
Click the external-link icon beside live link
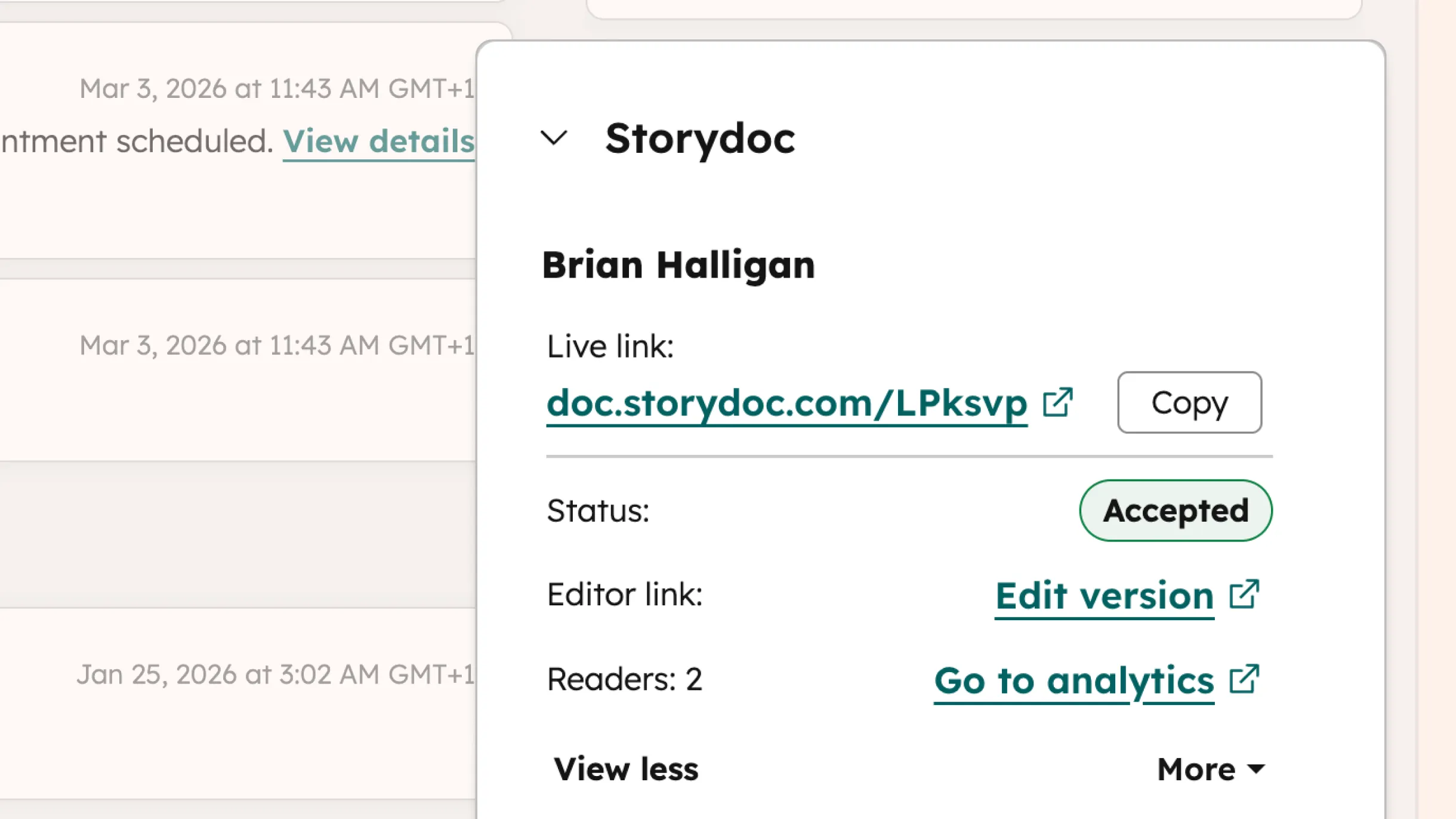[1057, 402]
